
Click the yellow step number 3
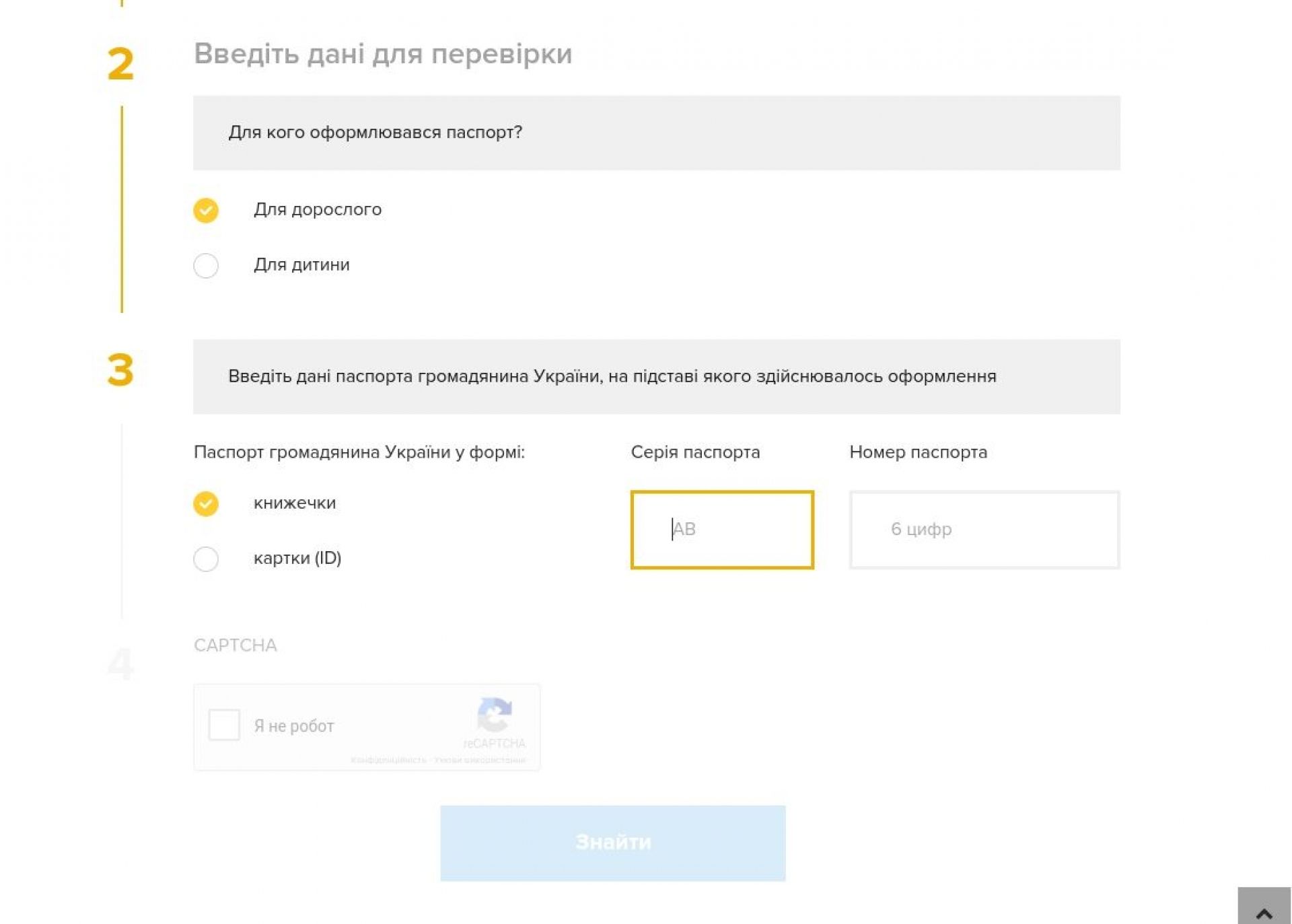[x=121, y=370]
